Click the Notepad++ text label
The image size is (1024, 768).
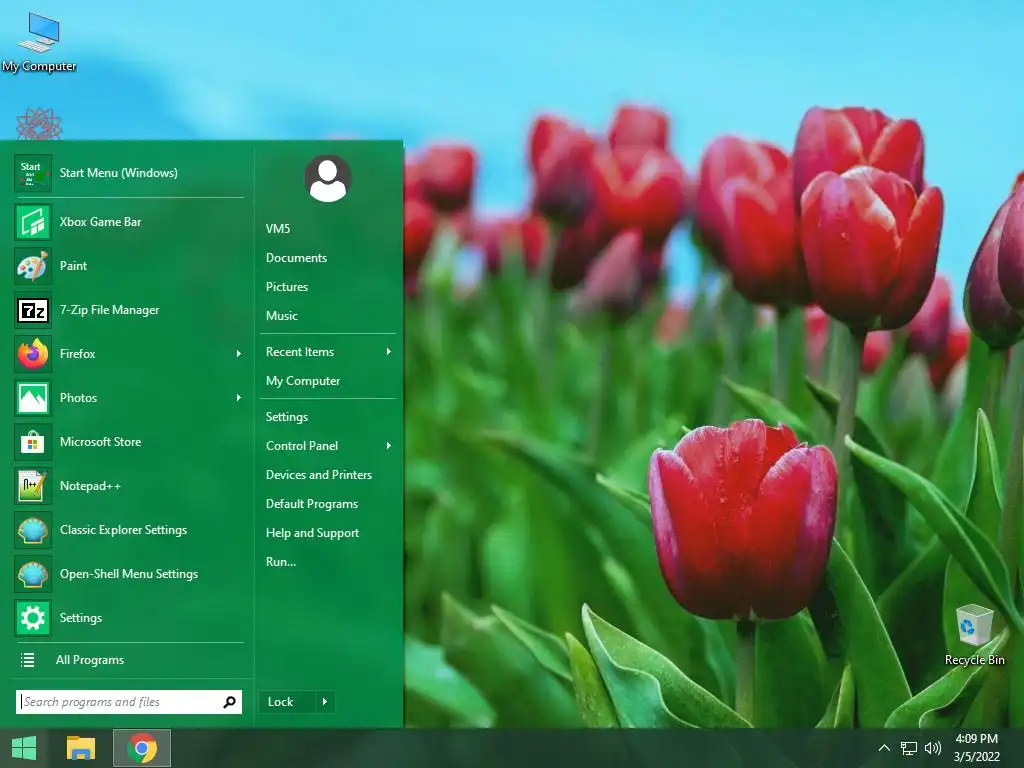coord(90,486)
